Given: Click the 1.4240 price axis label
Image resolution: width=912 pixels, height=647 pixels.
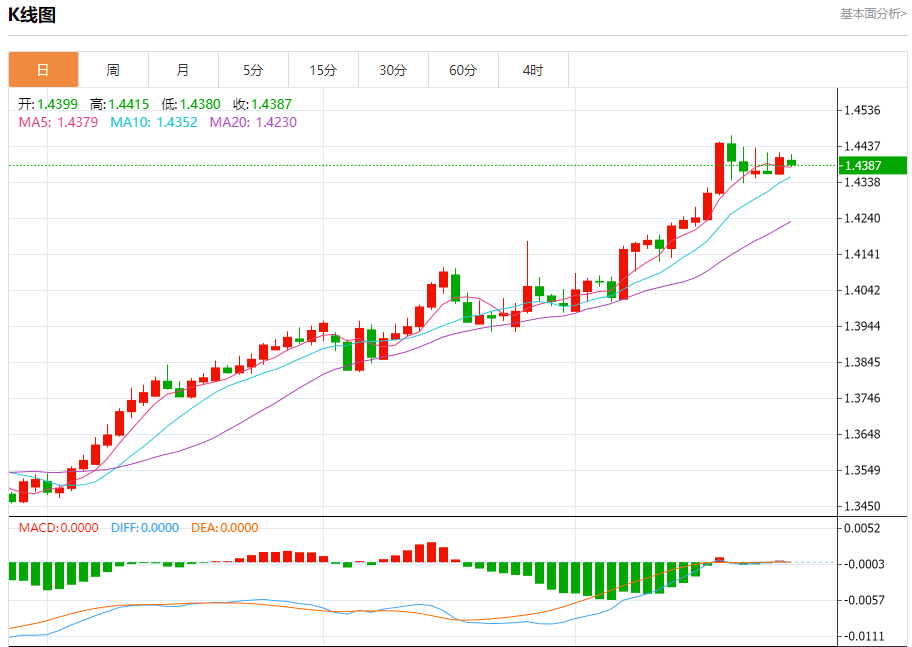Looking at the screenshot, I should (x=863, y=218).
